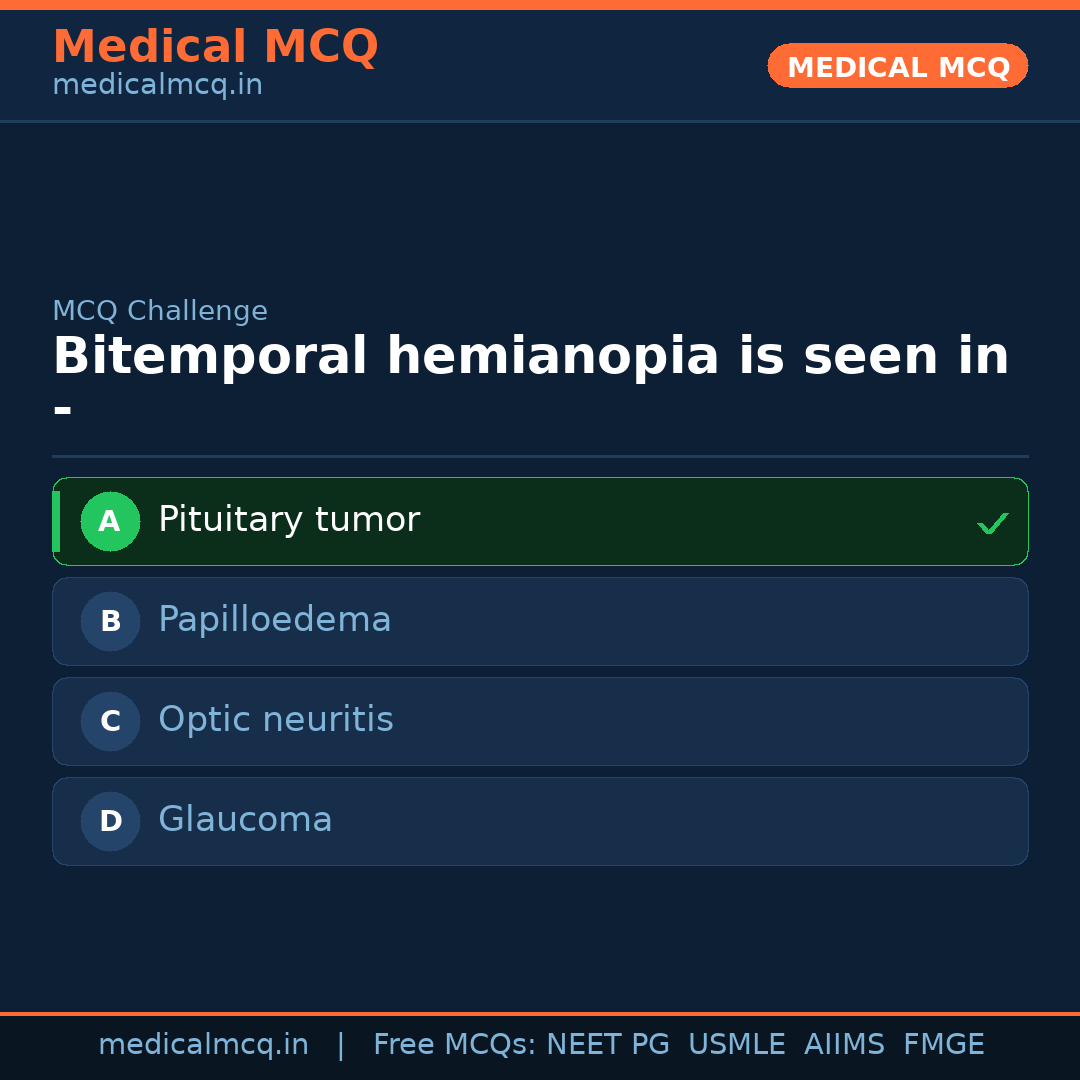
Task: Select the Pituitary tumor answer
Action: coord(289,520)
